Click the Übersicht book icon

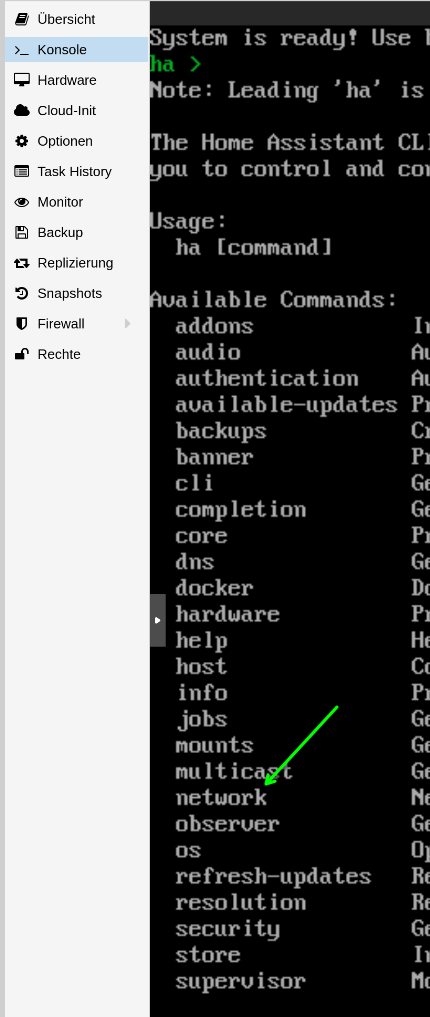coord(21,19)
